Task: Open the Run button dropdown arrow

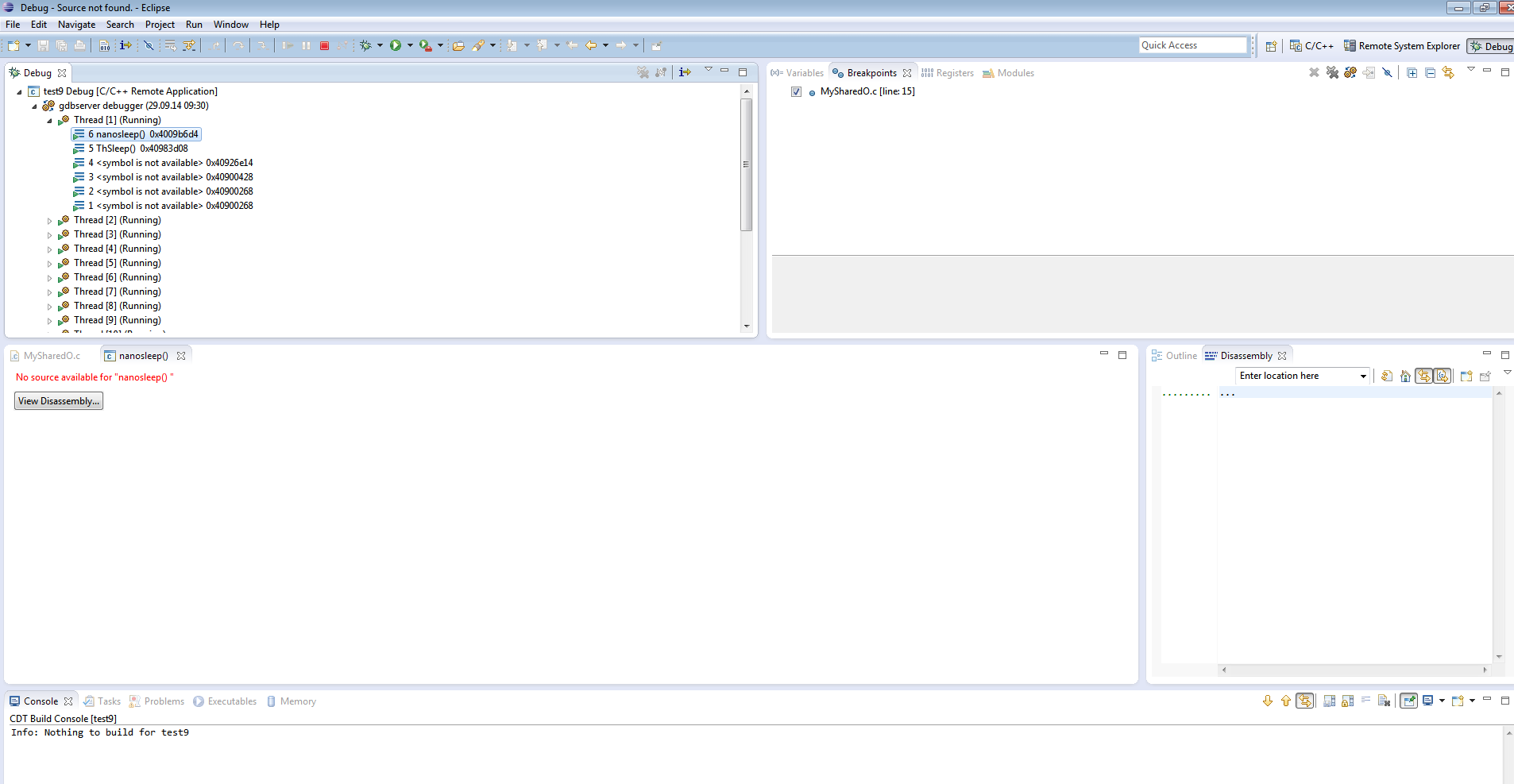Action: pyautogui.click(x=410, y=46)
